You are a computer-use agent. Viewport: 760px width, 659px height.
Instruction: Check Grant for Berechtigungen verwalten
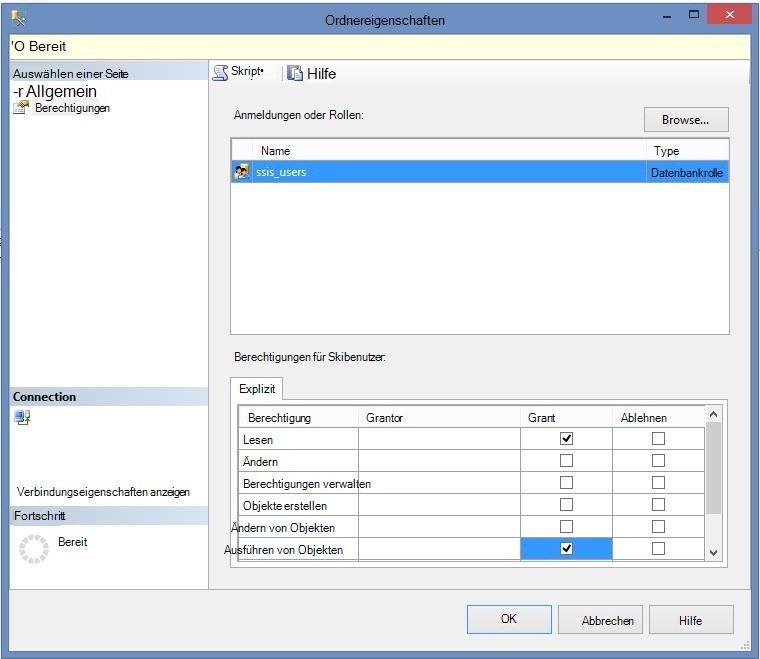(x=566, y=483)
